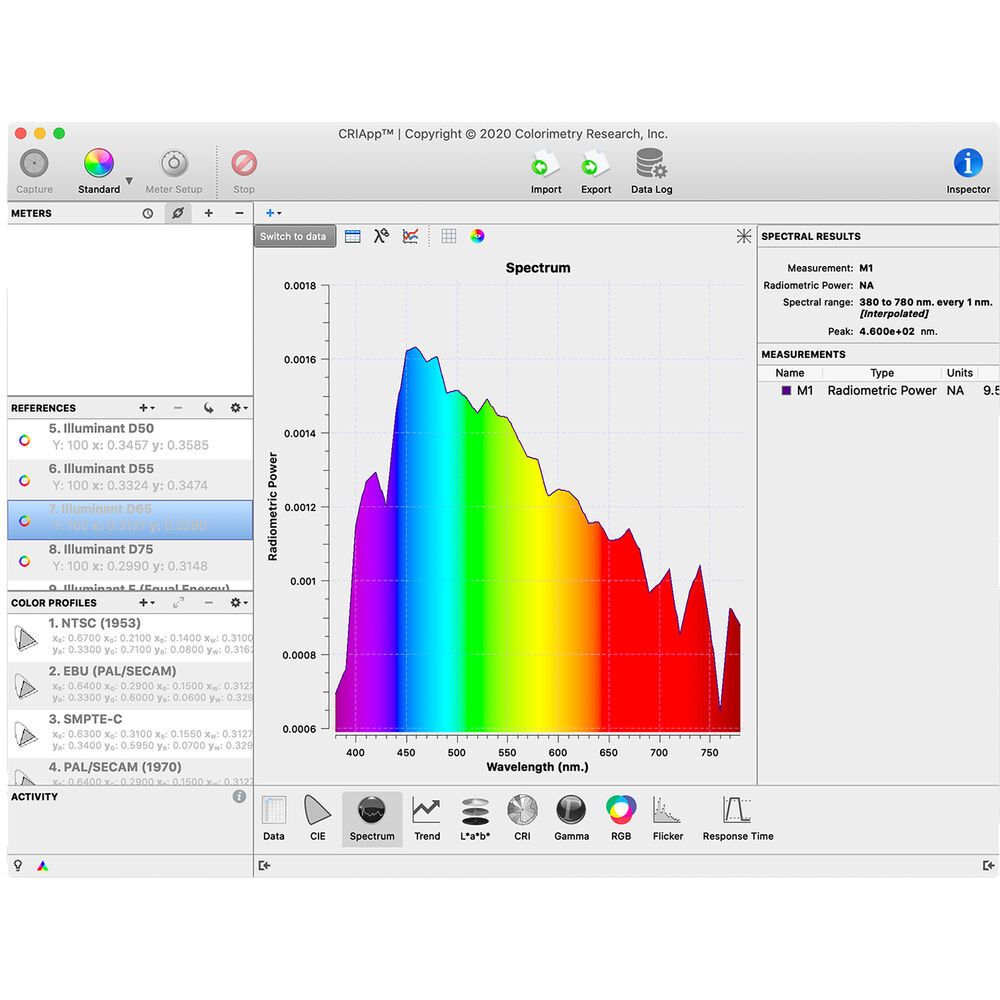
Task: Toggle the meters link icon
Action: coord(177,213)
